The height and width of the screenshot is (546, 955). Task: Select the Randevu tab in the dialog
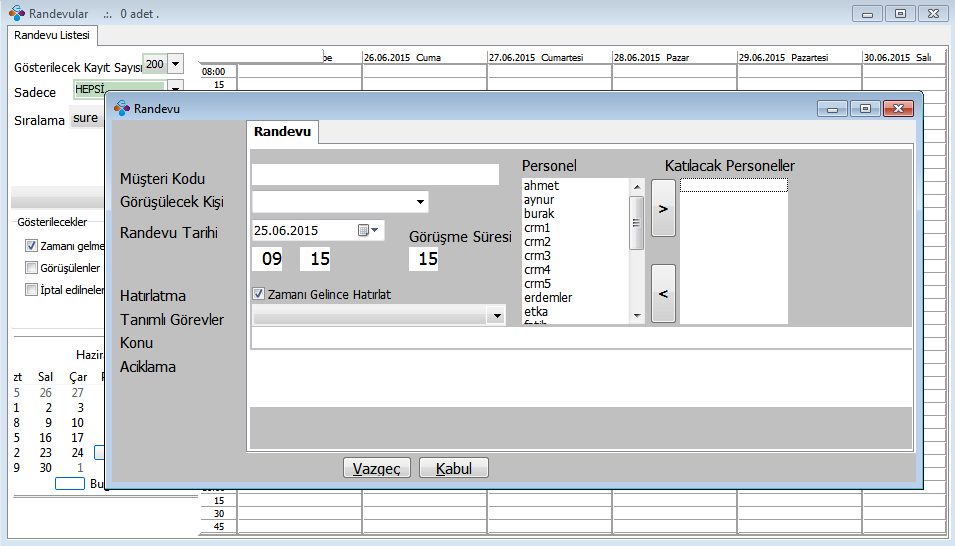coord(282,132)
